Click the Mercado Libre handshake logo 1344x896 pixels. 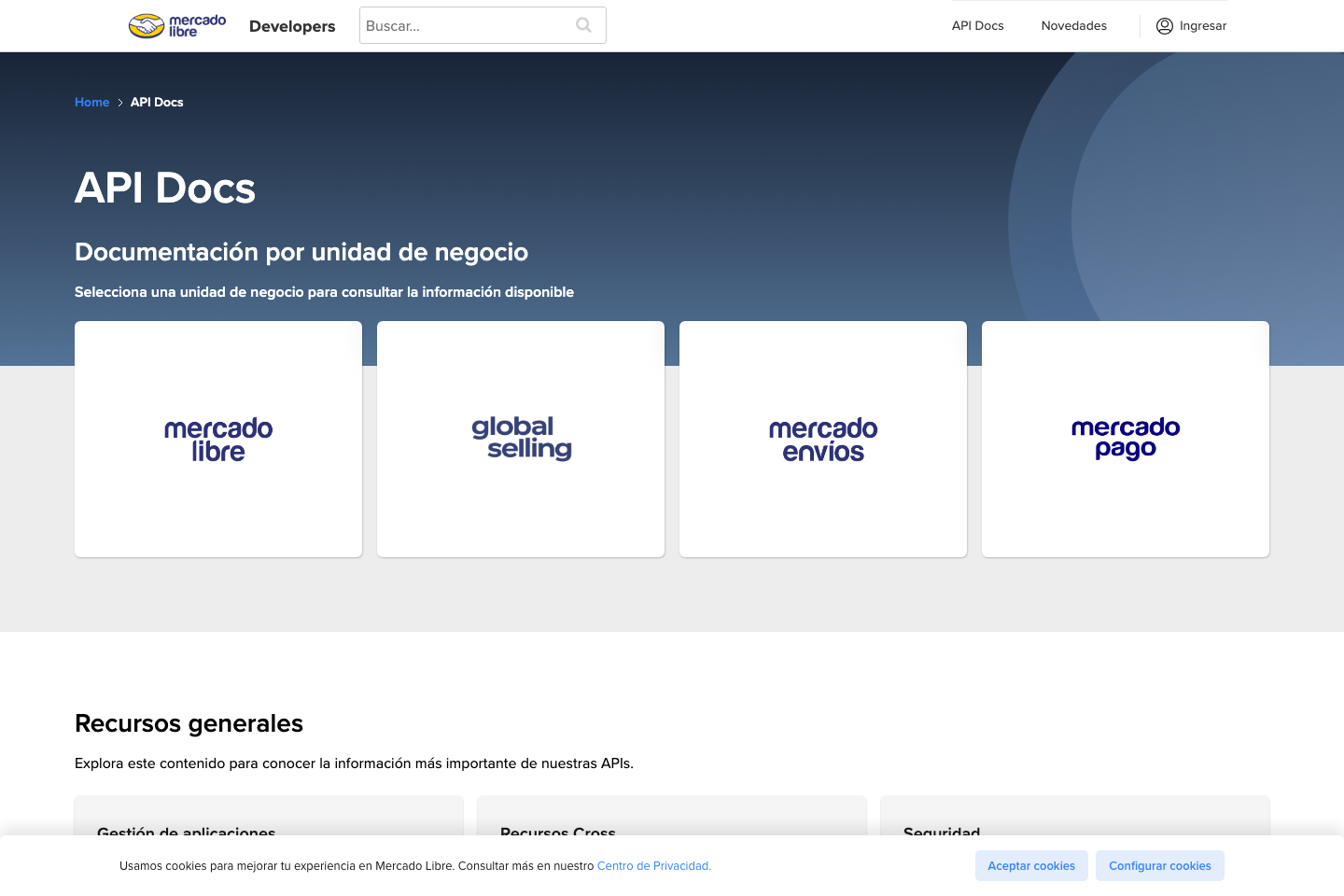(x=176, y=25)
